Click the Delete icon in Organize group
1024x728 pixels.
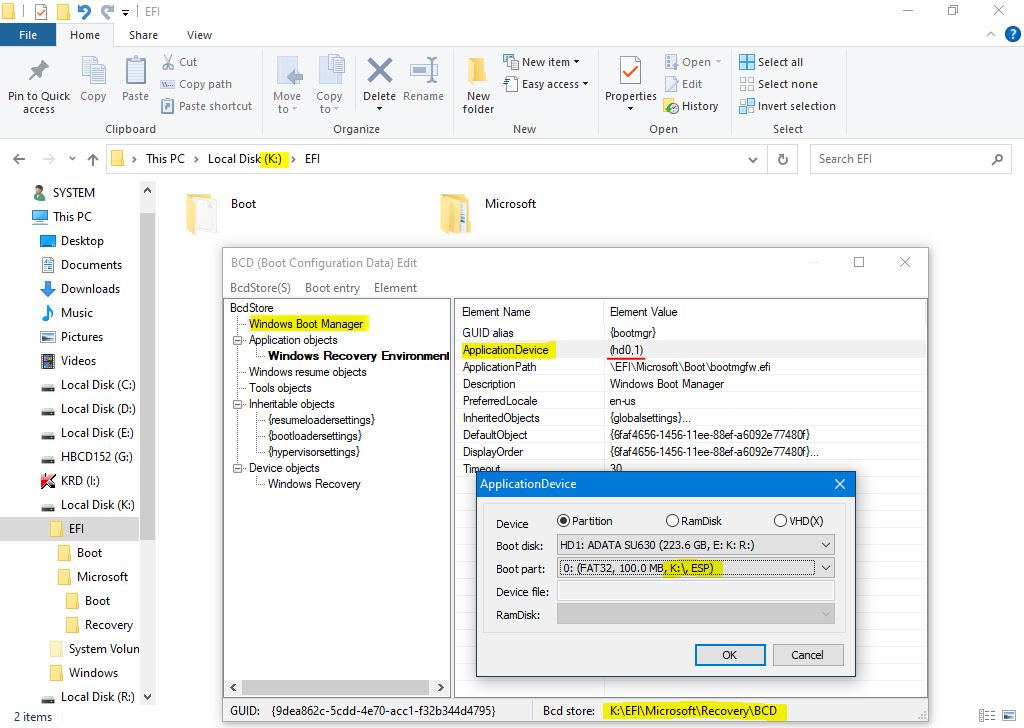coord(379,73)
